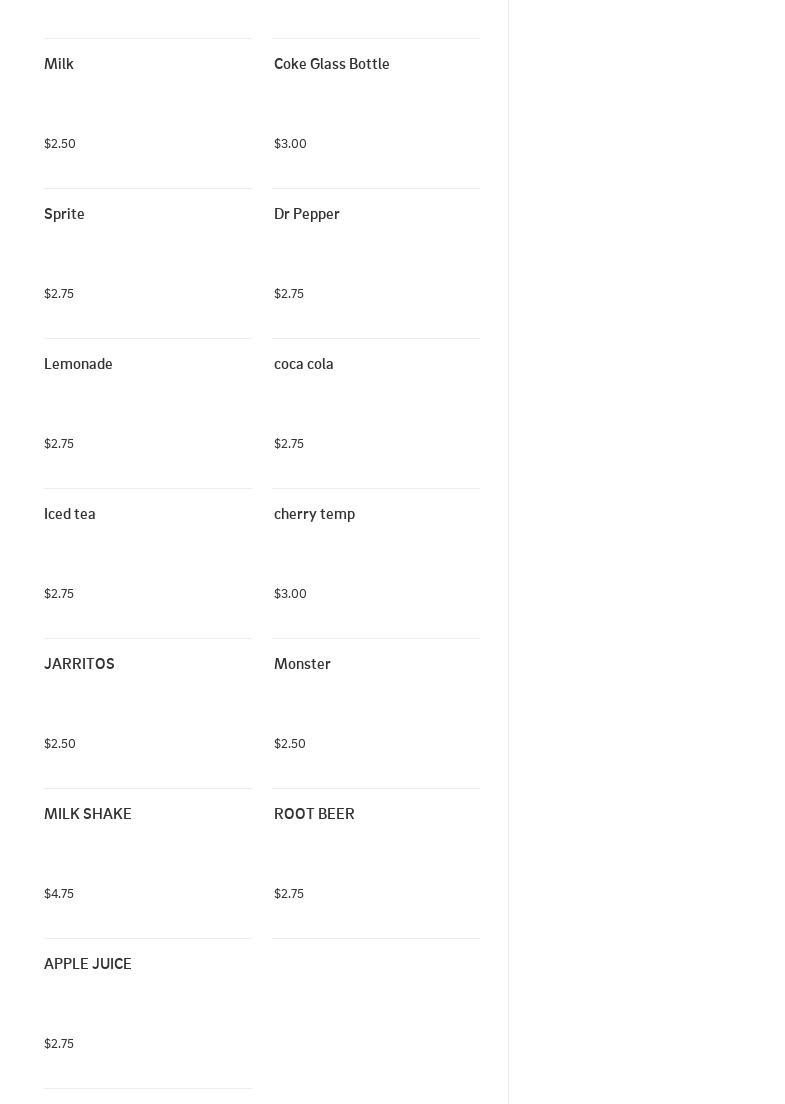Choose the Sprite drink

(x=64, y=214)
